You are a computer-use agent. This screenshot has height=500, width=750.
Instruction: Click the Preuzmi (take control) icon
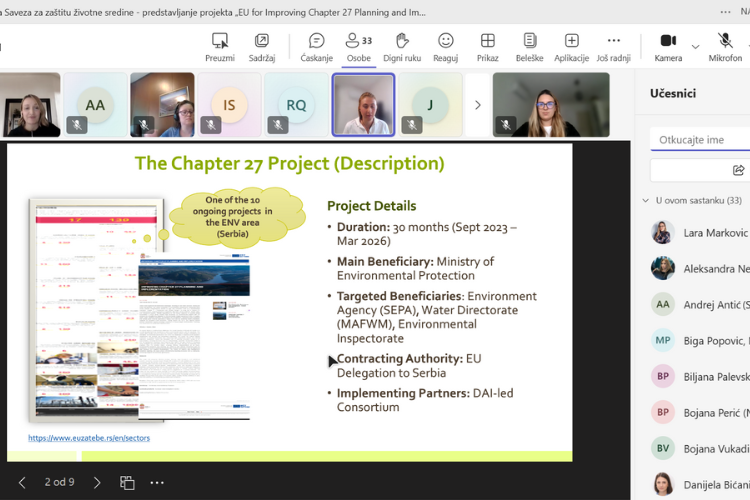click(x=220, y=41)
